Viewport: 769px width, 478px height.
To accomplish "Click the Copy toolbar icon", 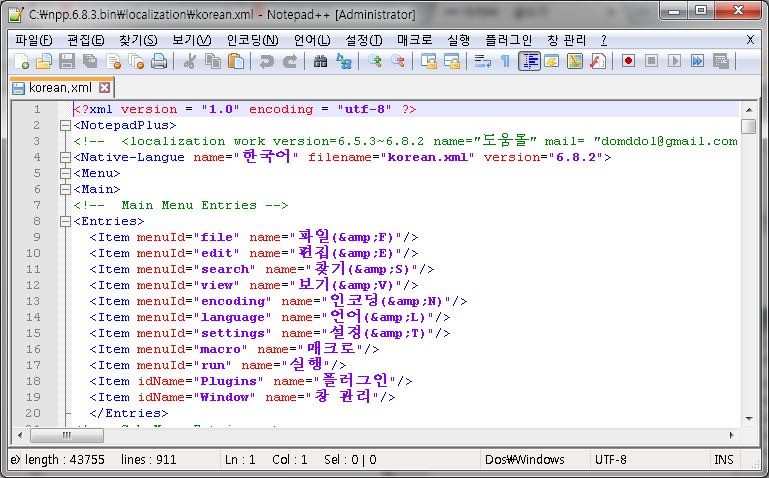I will click(212, 61).
